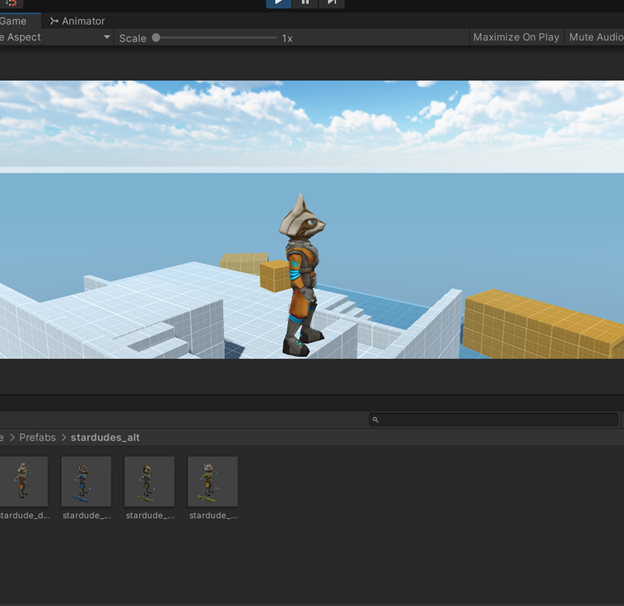Select the blue stardude prefab thumbnail

pyautogui.click(x=86, y=481)
